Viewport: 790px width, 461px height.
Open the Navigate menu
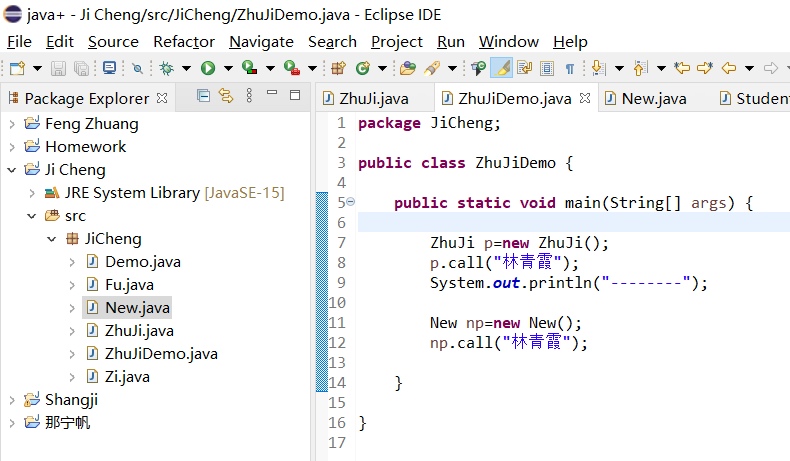coord(261,42)
